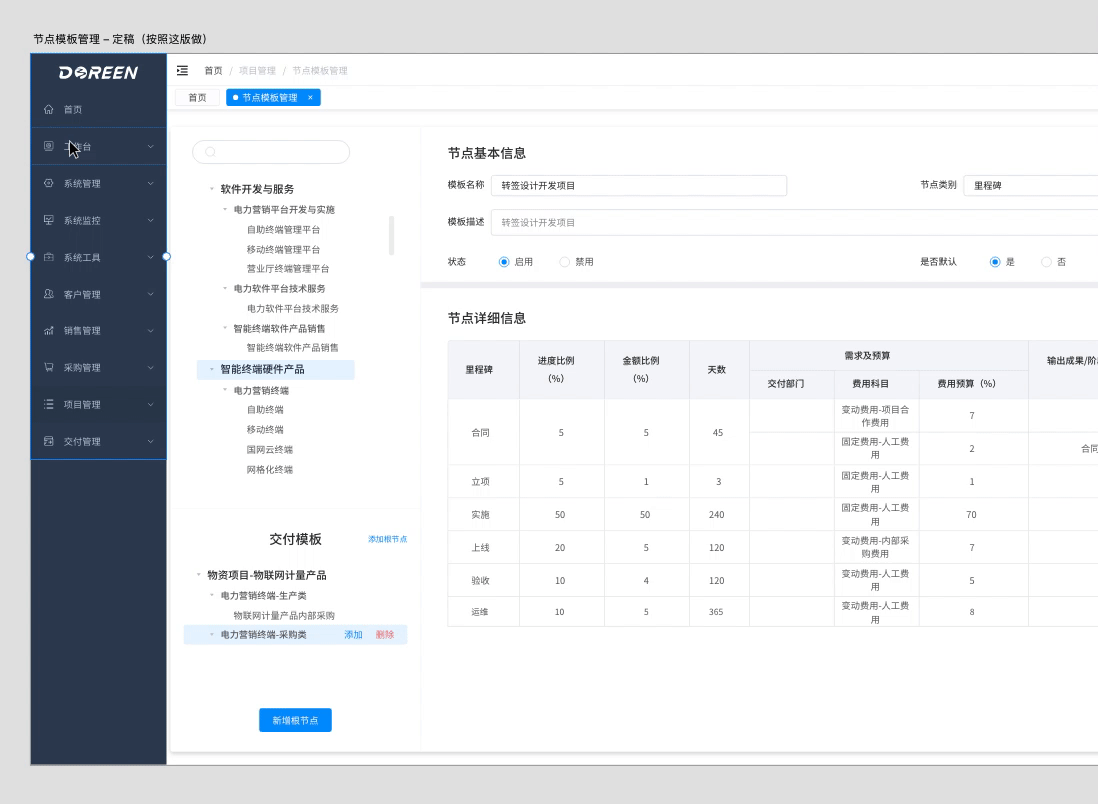The height and width of the screenshot is (804, 1098).
Task: Switch to the 节点模板管理 tab
Action: pyautogui.click(x=273, y=97)
